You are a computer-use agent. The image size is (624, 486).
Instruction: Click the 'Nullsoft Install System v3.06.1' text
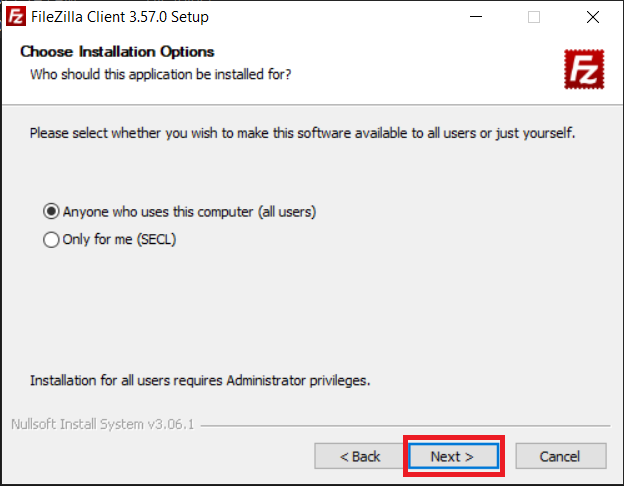coord(103,424)
